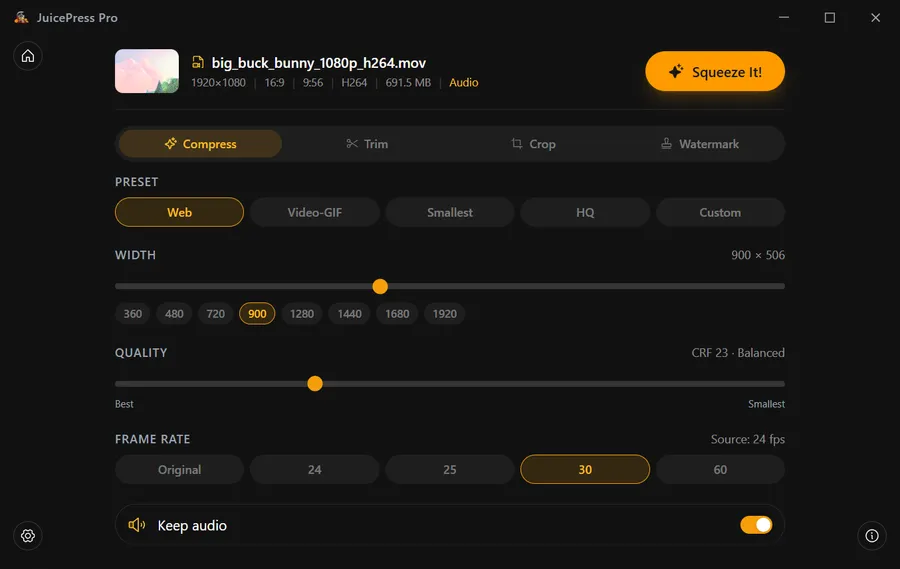Go to the Home screen icon
The height and width of the screenshot is (569, 900).
click(x=28, y=56)
